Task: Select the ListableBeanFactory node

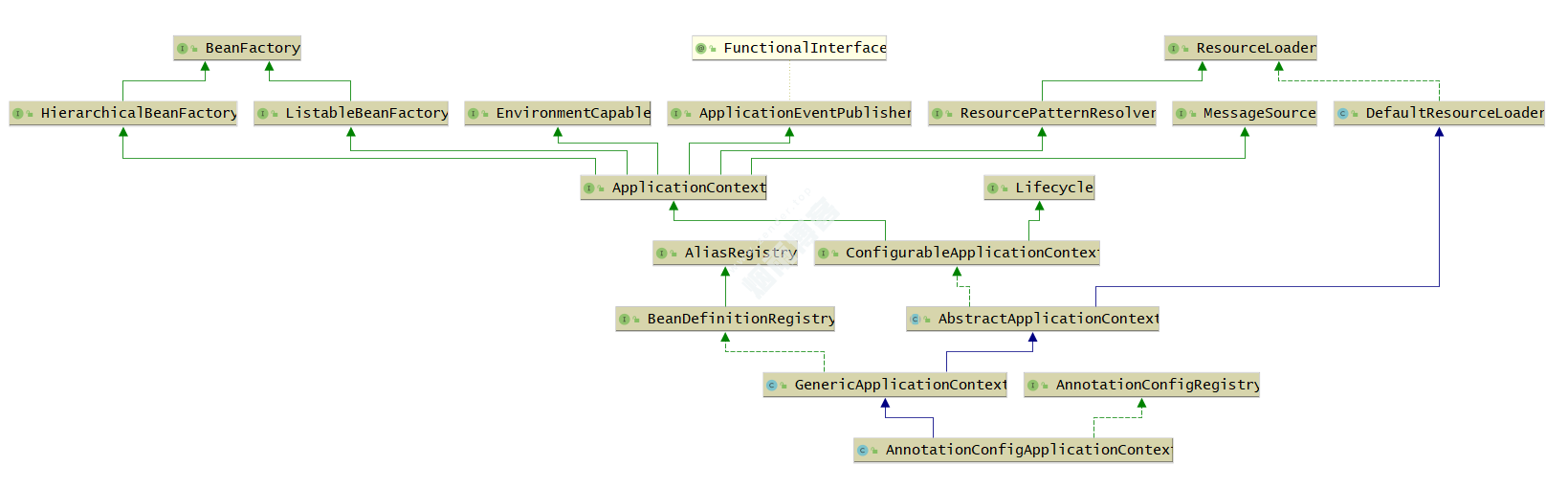Action: tap(351, 113)
